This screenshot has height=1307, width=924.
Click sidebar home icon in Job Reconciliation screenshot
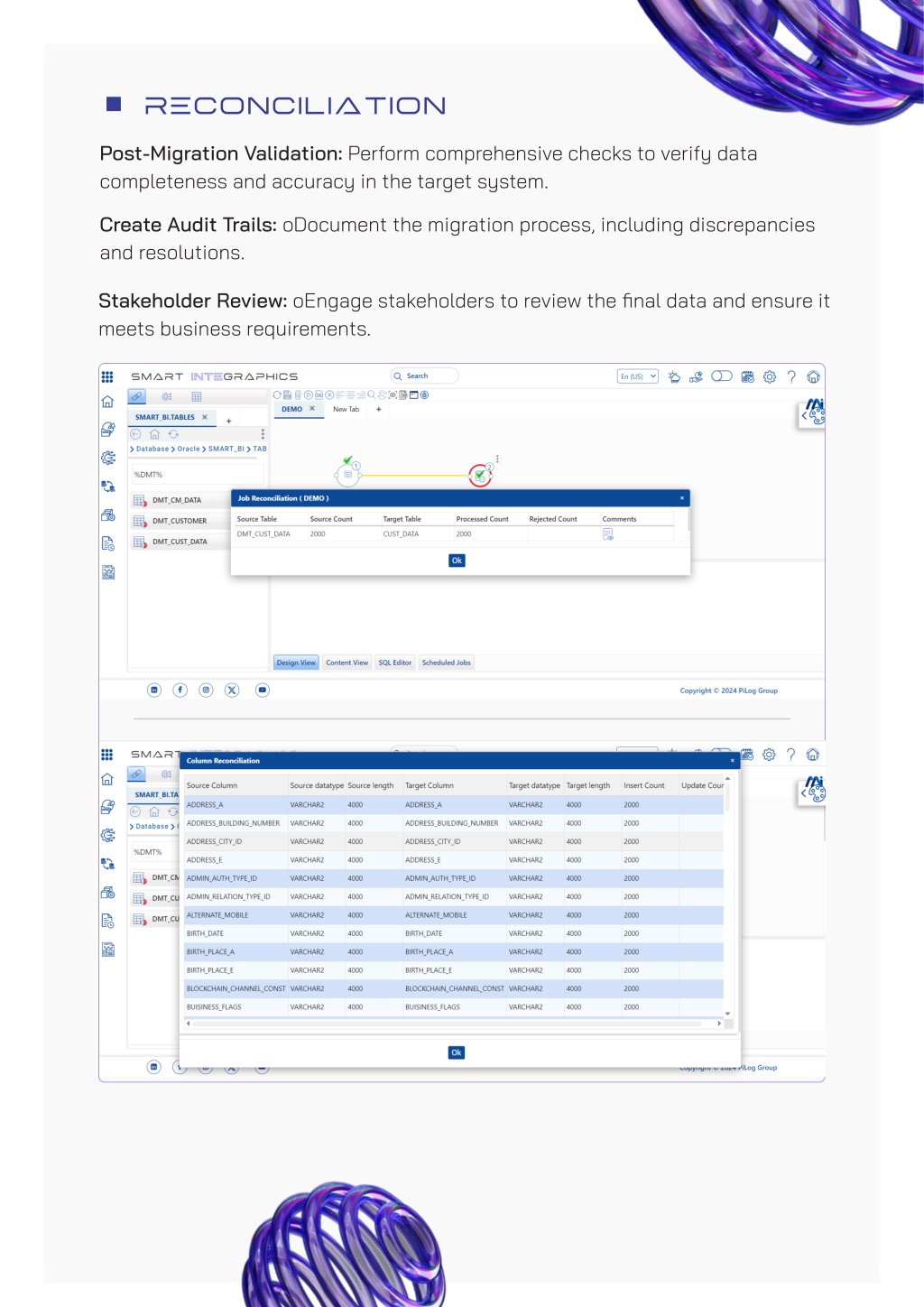107,402
